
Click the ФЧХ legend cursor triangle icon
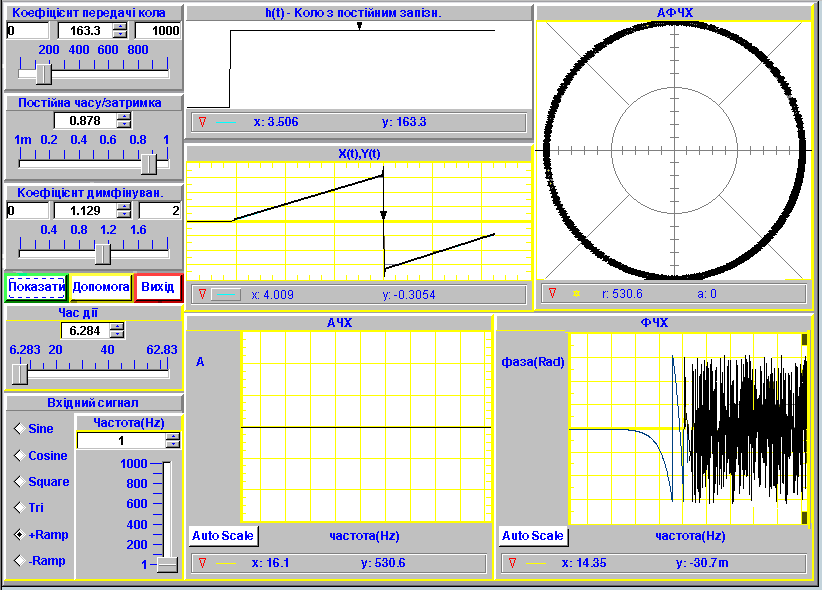pyautogui.click(x=513, y=563)
